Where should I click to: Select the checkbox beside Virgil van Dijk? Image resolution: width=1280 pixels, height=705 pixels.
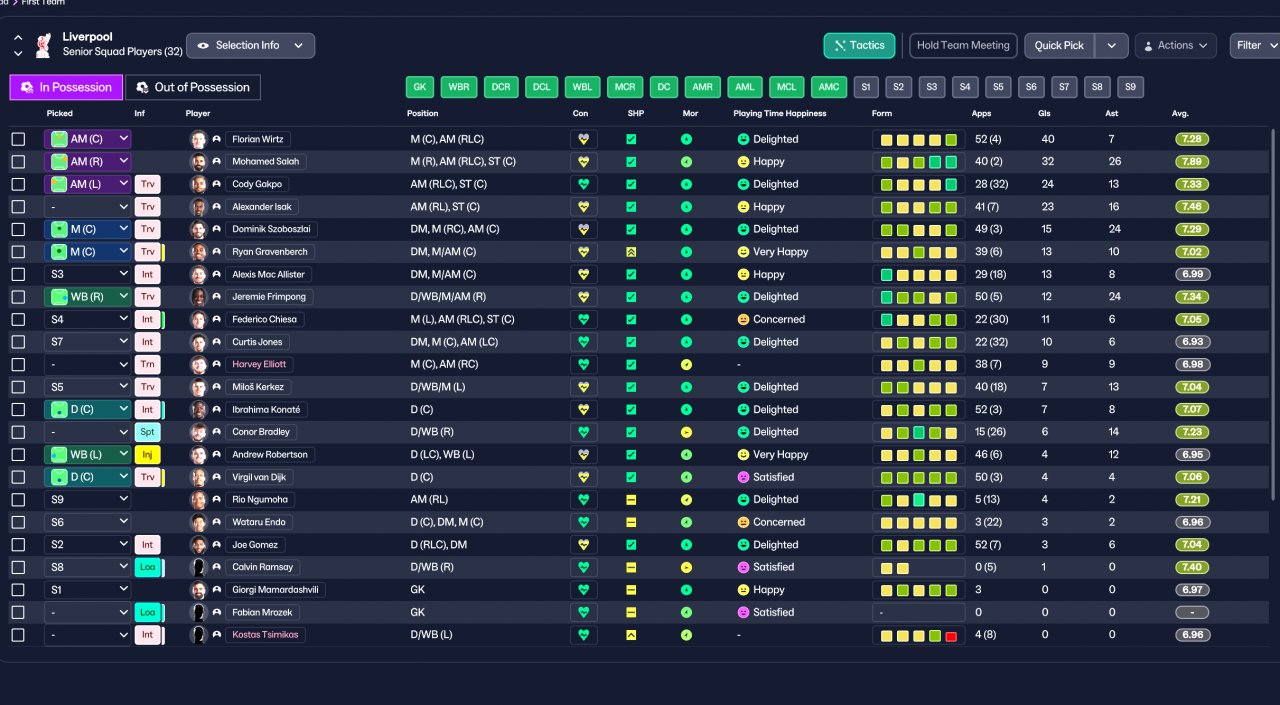(x=18, y=477)
